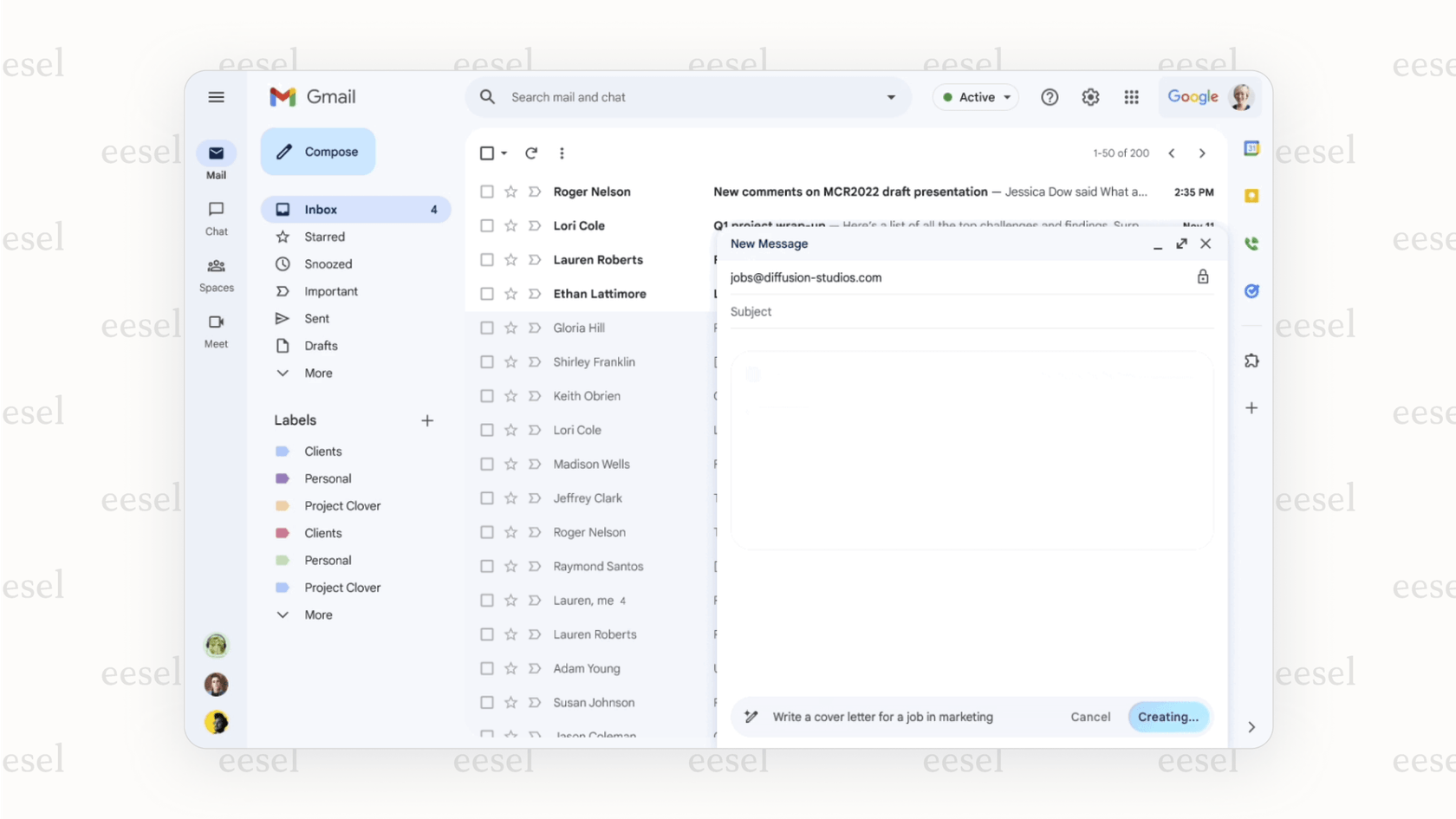Open Google Calendar in the side panel
1456x819 pixels.
[1251, 148]
